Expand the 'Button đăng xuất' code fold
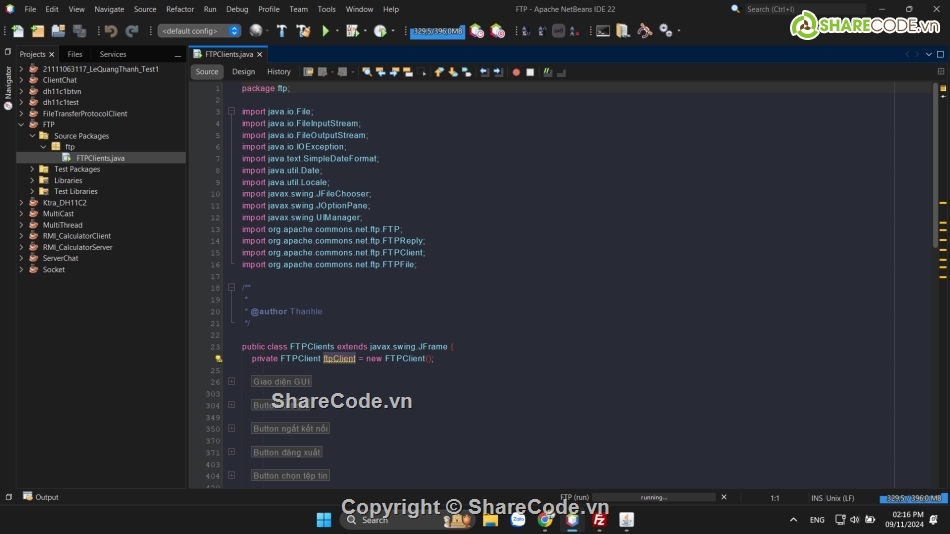 (x=231, y=452)
